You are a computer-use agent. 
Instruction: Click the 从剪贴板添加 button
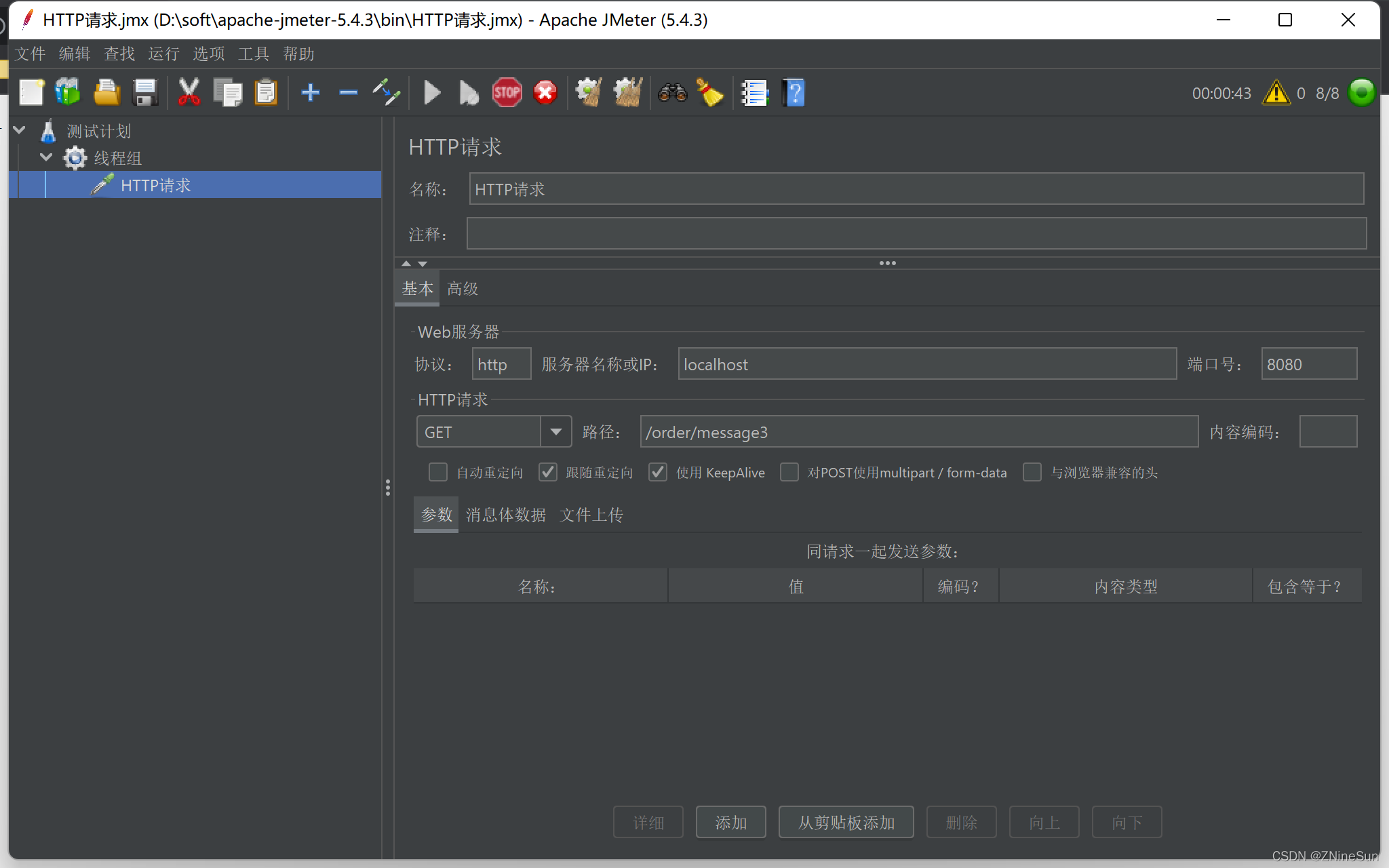click(x=846, y=822)
